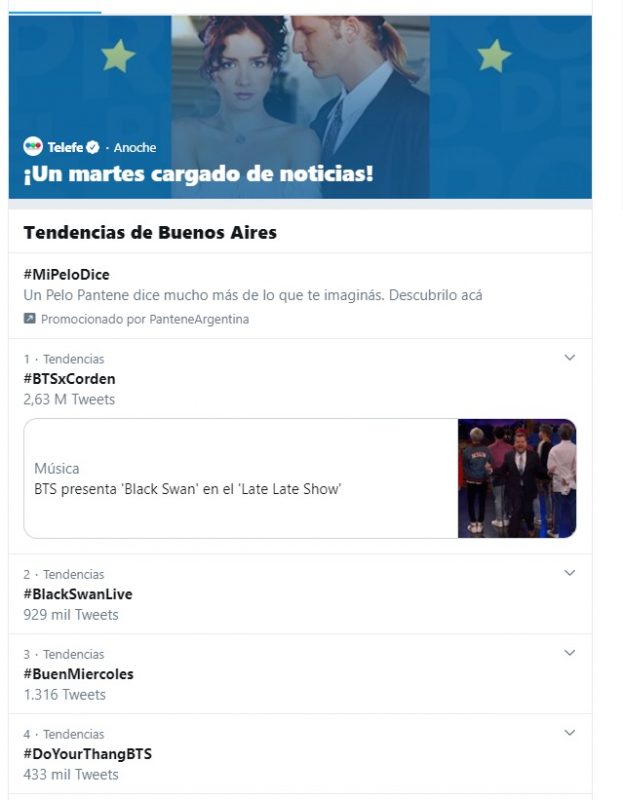Click the BTS Late Late Show thumbnail
Image resolution: width=623 pixels, height=800 pixels.
pos(517,478)
